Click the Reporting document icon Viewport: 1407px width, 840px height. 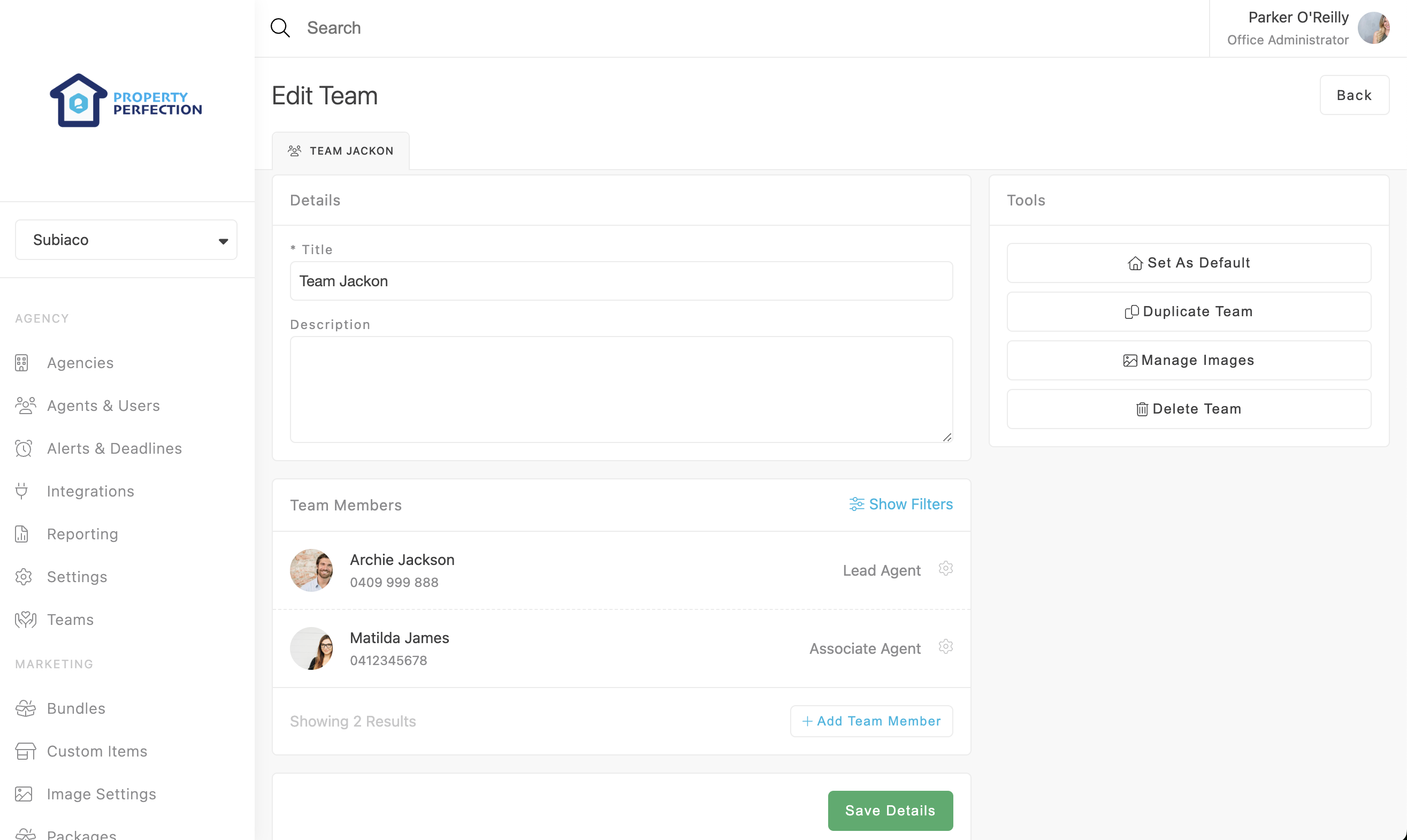[22, 534]
